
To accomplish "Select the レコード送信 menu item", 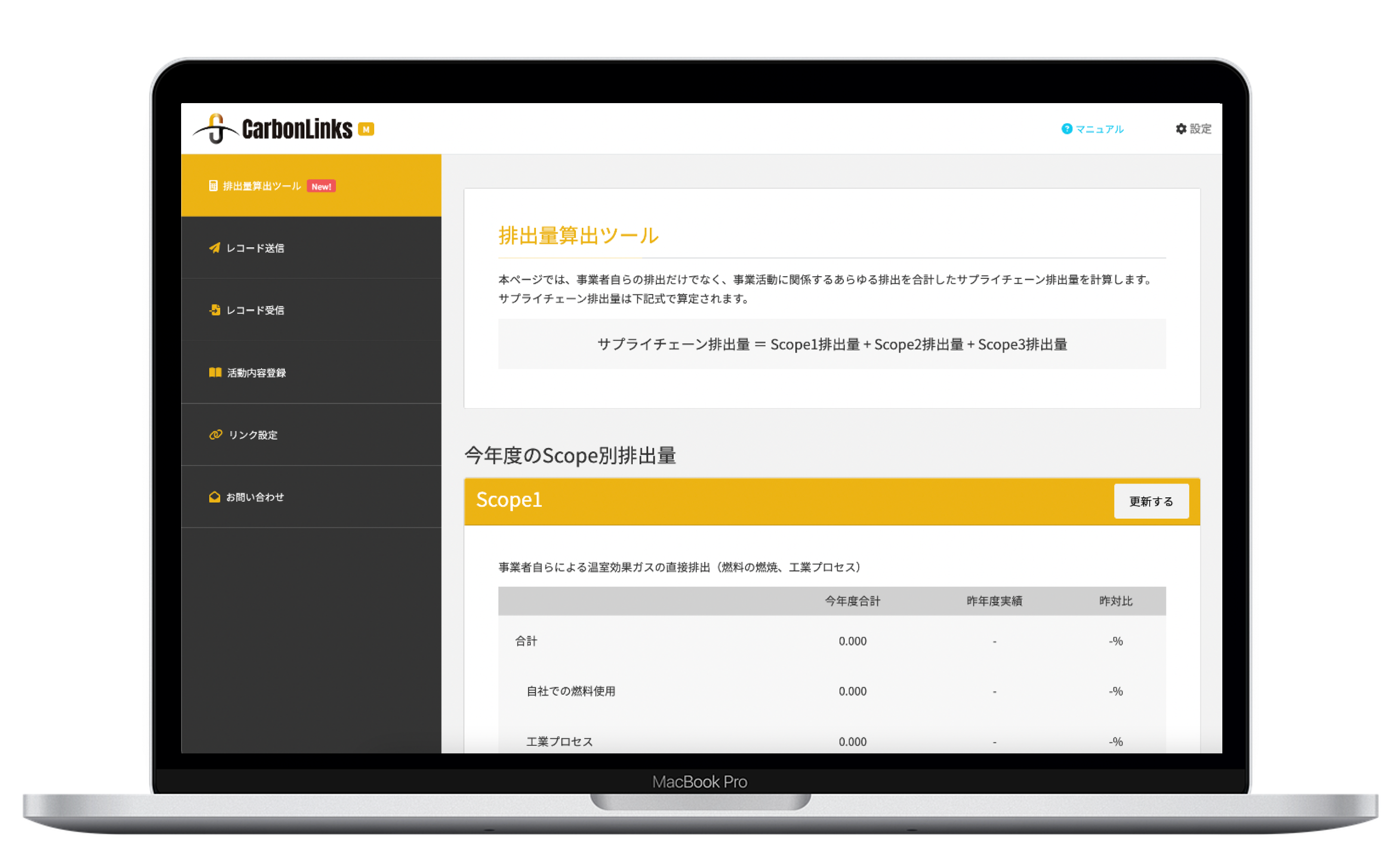I will pos(255,248).
